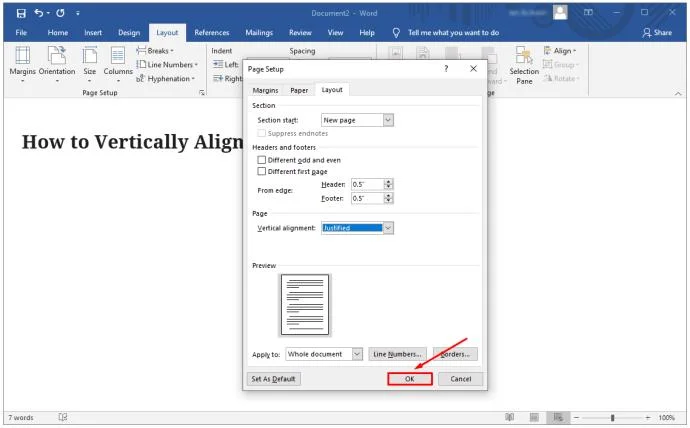Click the proofing book icon in status bar
The height and width of the screenshot is (428, 690).
coord(63,417)
